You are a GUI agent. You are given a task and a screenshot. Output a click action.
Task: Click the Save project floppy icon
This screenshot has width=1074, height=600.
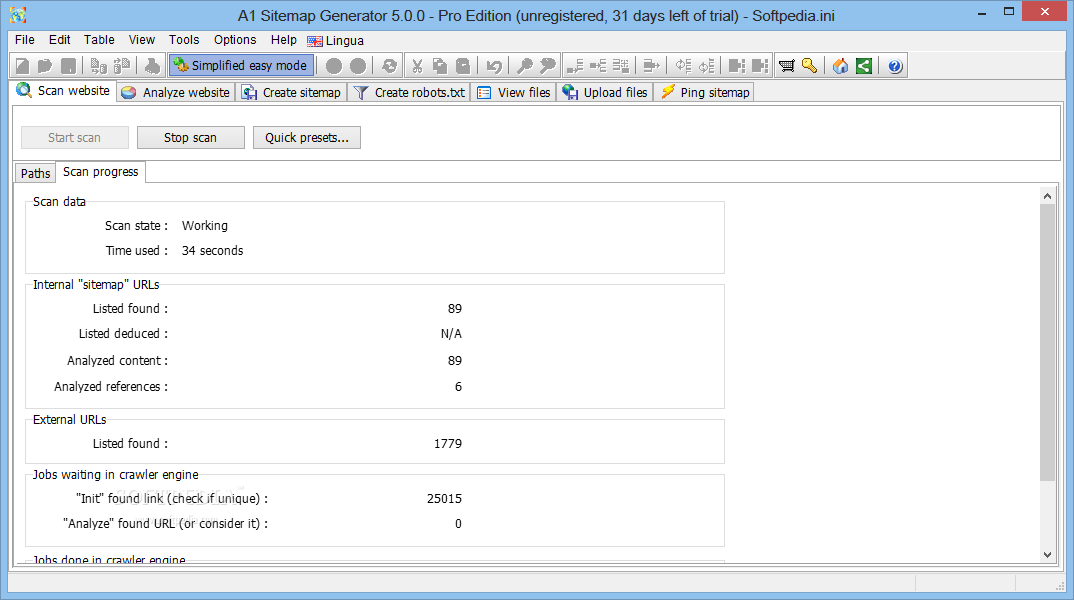68,66
